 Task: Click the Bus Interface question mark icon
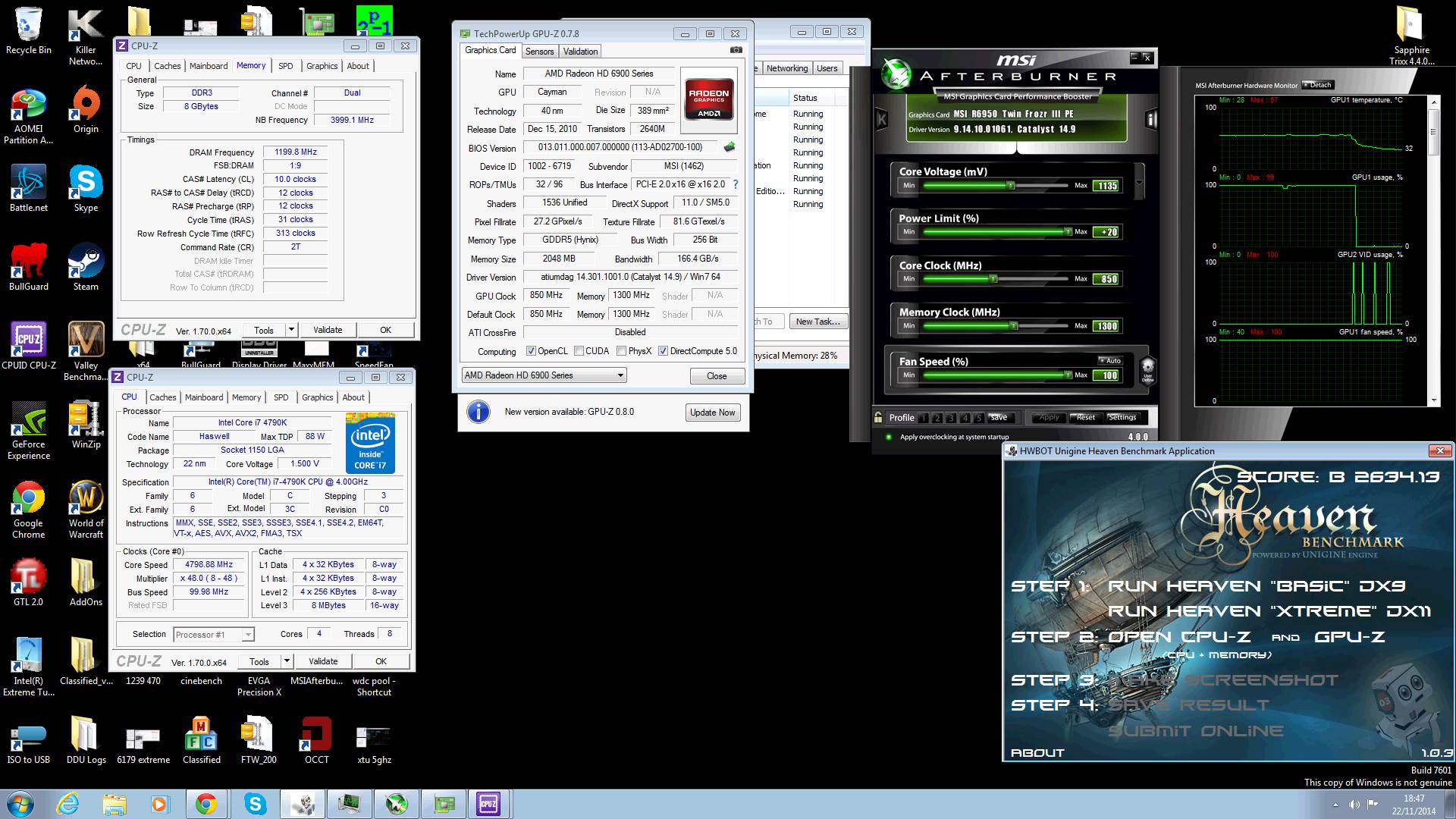(x=735, y=184)
